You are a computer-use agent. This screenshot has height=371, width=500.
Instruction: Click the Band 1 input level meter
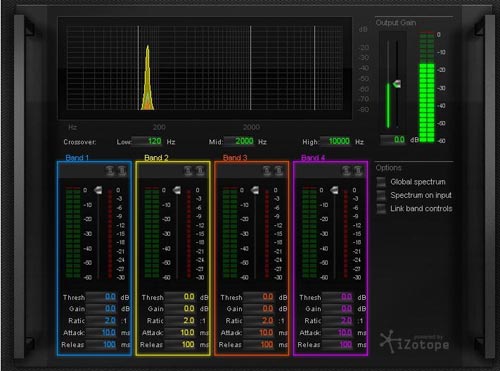point(73,233)
